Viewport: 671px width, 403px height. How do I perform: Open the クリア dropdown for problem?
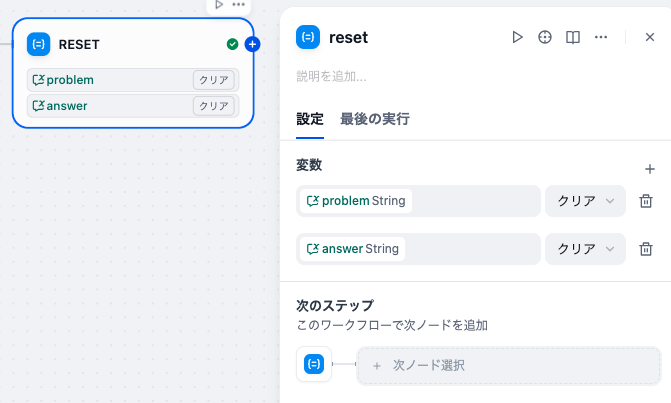(x=585, y=201)
